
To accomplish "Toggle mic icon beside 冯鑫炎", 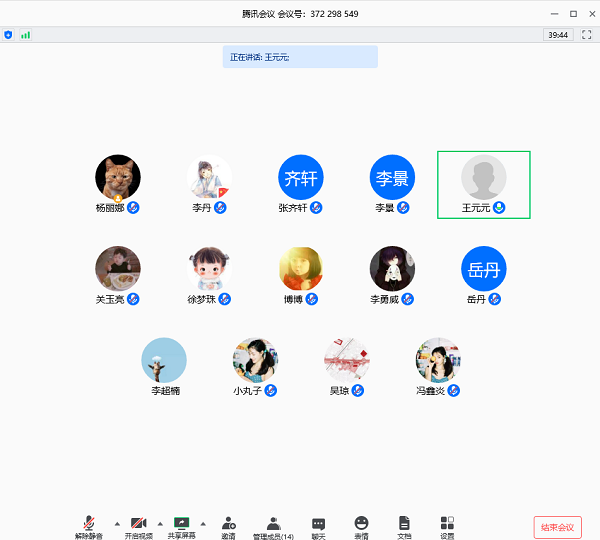I will 453,390.
